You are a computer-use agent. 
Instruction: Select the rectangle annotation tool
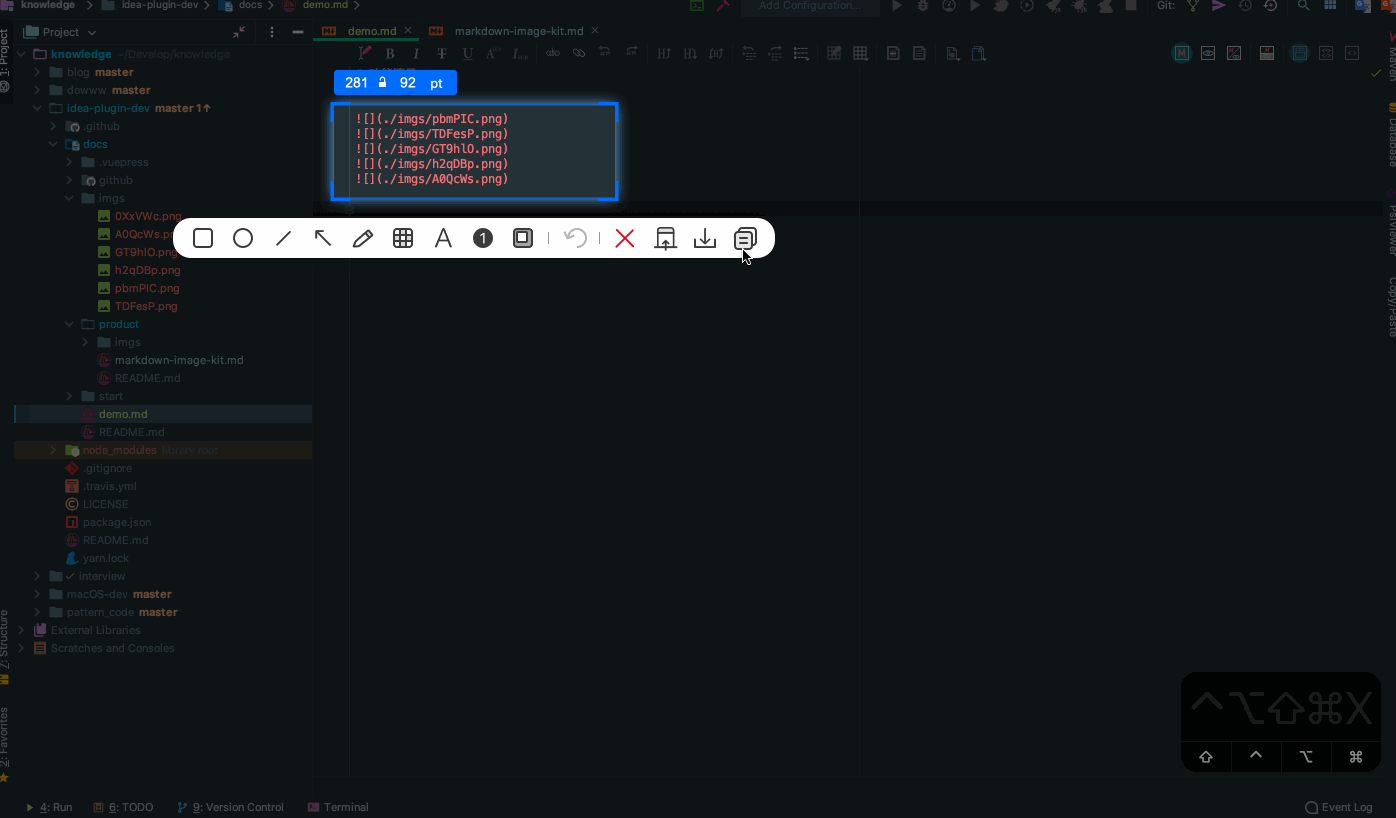[x=203, y=238]
